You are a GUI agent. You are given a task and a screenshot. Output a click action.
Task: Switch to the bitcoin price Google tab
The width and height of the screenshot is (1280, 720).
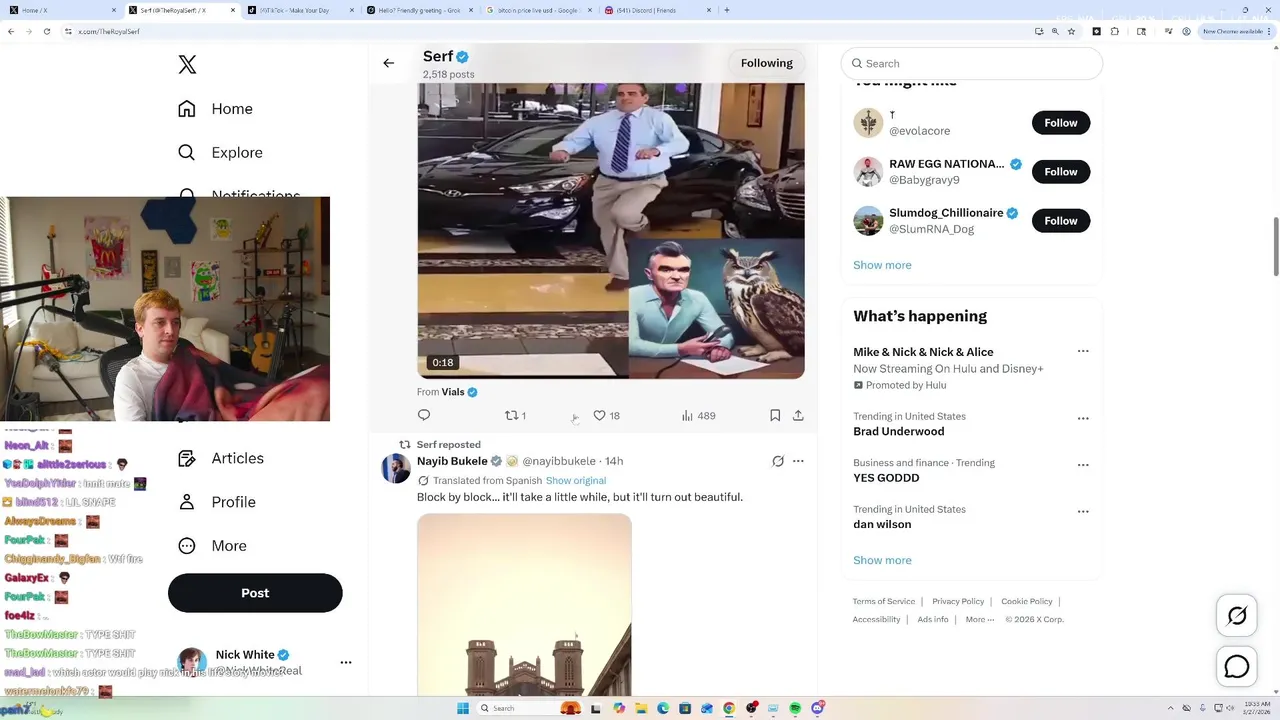tap(537, 10)
